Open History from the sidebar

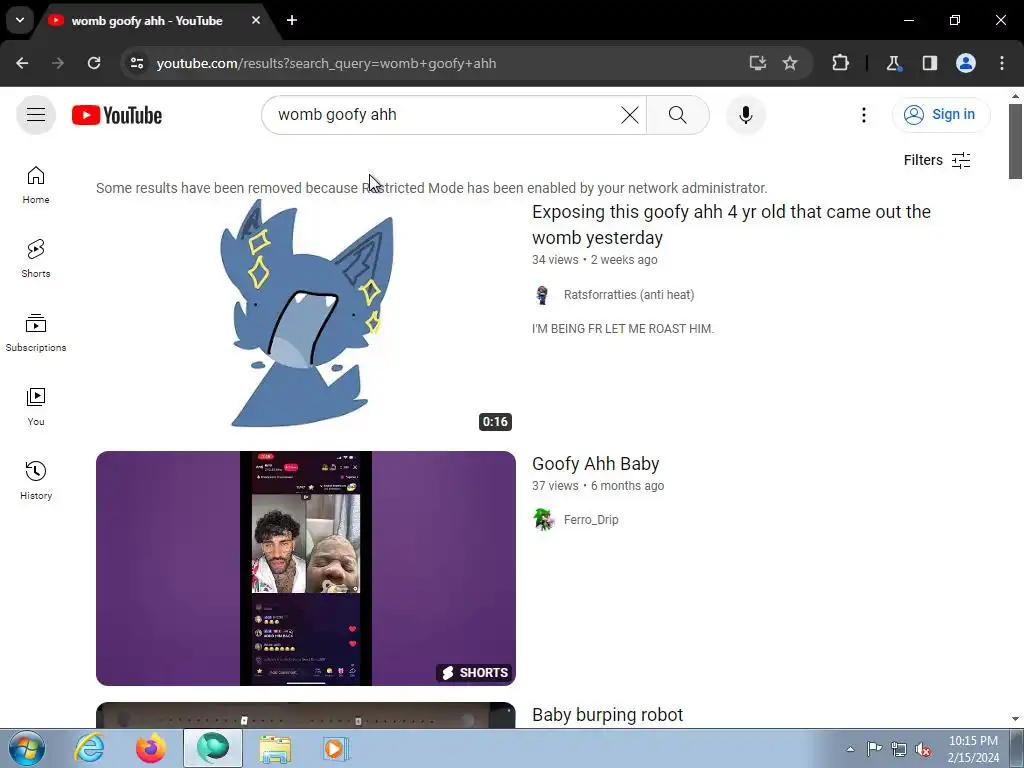pos(36,480)
